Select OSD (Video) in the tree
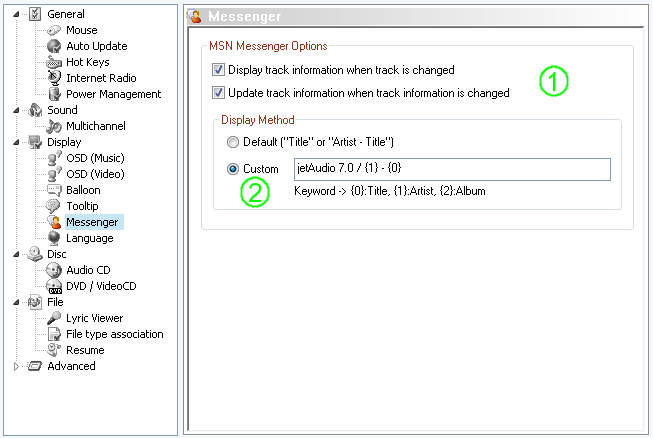Image resolution: width=653 pixels, height=438 pixels. [x=95, y=174]
